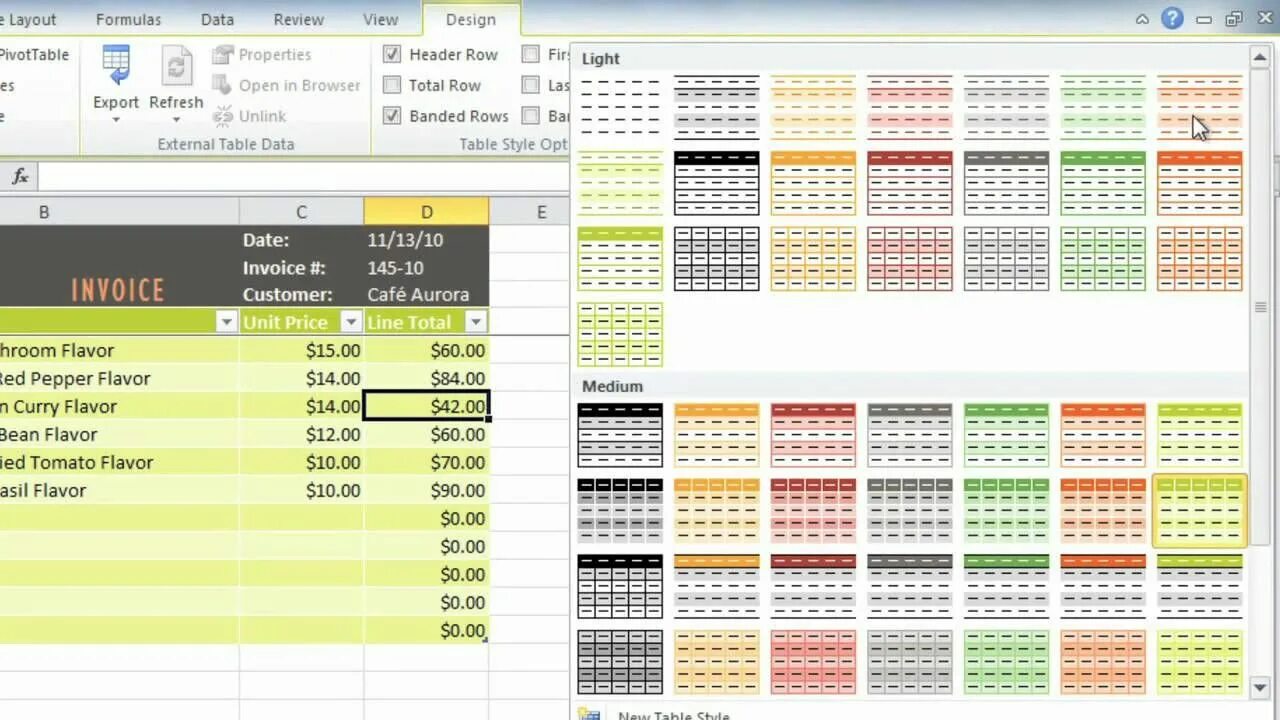Toggle the Header Row checkbox
This screenshot has width=1280, height=720.
(x=392, y=55)
